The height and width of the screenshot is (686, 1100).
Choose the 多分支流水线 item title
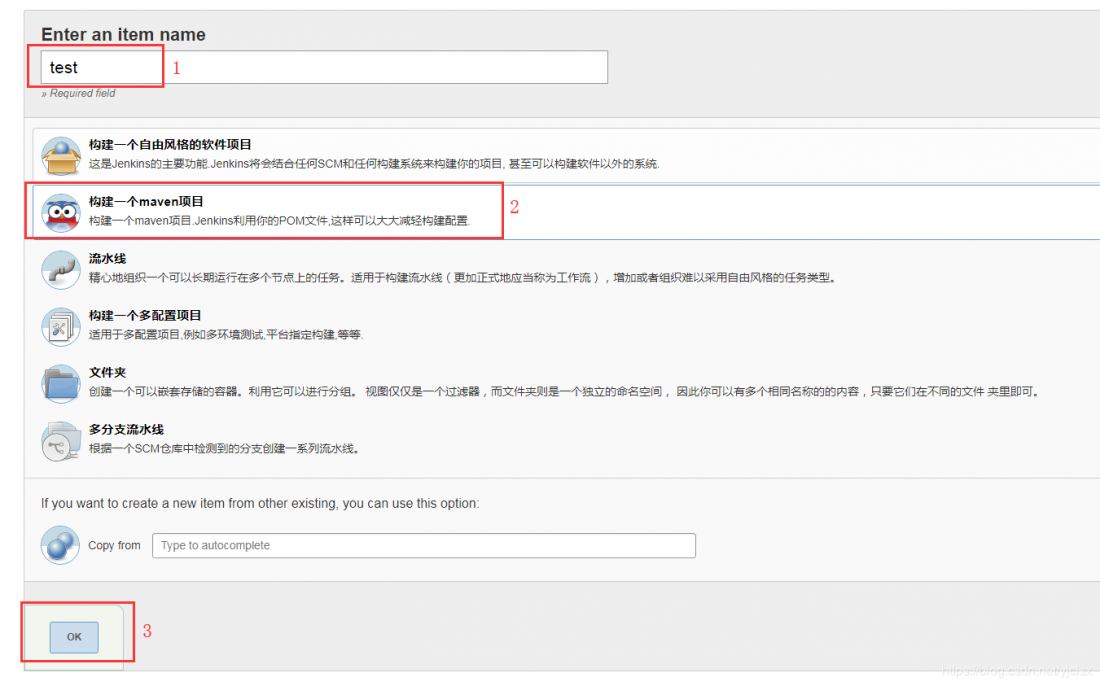(126, 429)
